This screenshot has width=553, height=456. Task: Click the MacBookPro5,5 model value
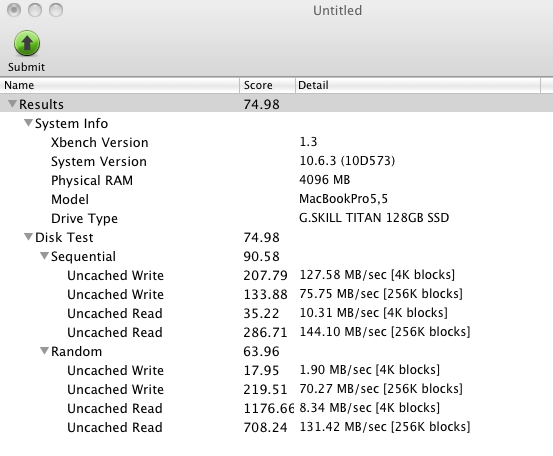click(343, 199)
